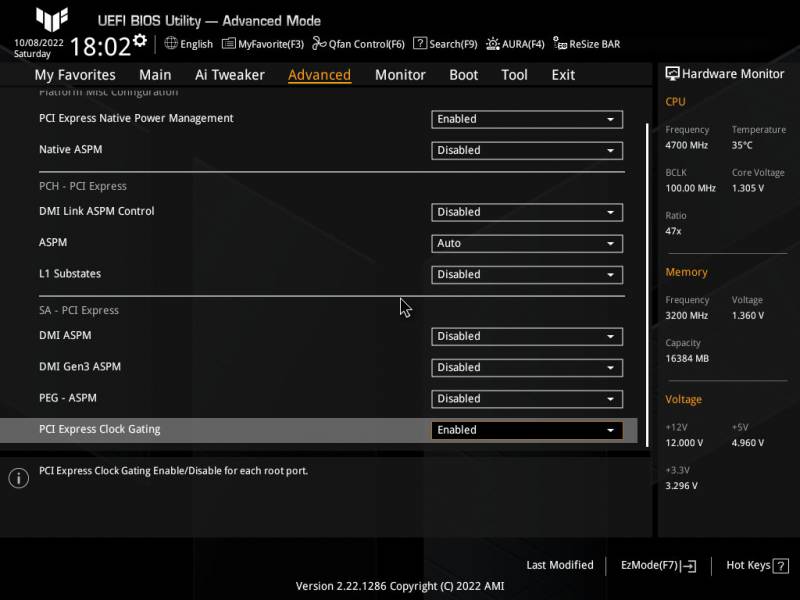
Task: Toggle ReSize BAR text label
Action: pyautogui.click(x=595, y=44)
